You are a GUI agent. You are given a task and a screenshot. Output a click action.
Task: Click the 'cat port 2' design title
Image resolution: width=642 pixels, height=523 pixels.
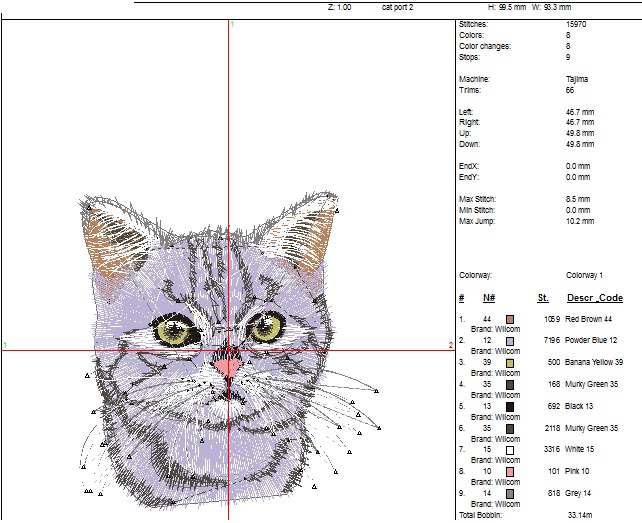coord(397,6)
